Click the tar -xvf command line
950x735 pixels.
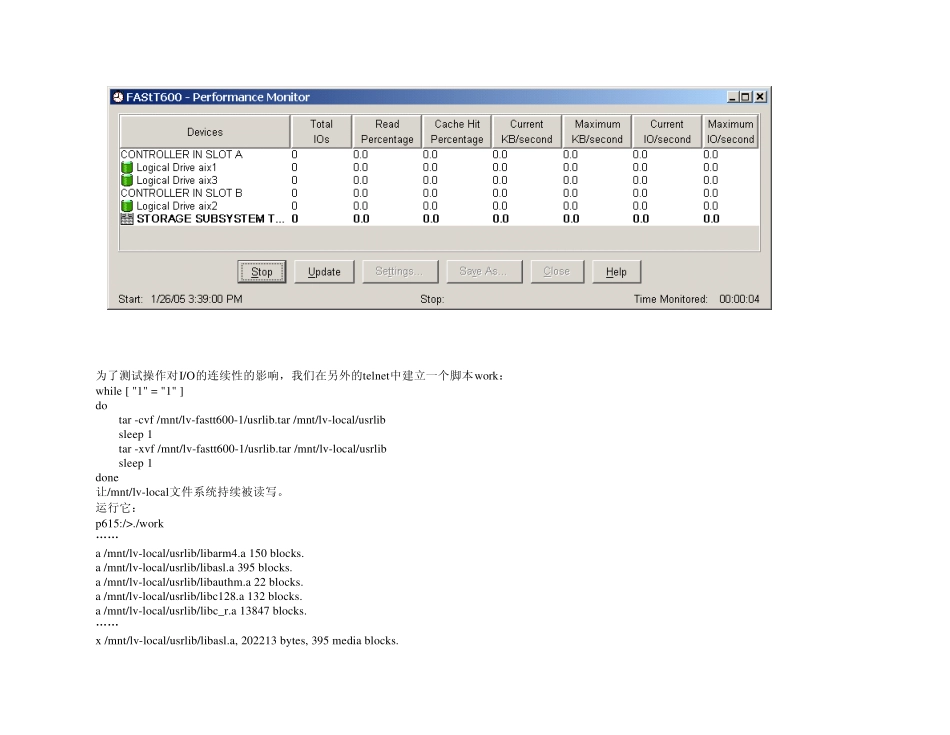click(253, 449)
